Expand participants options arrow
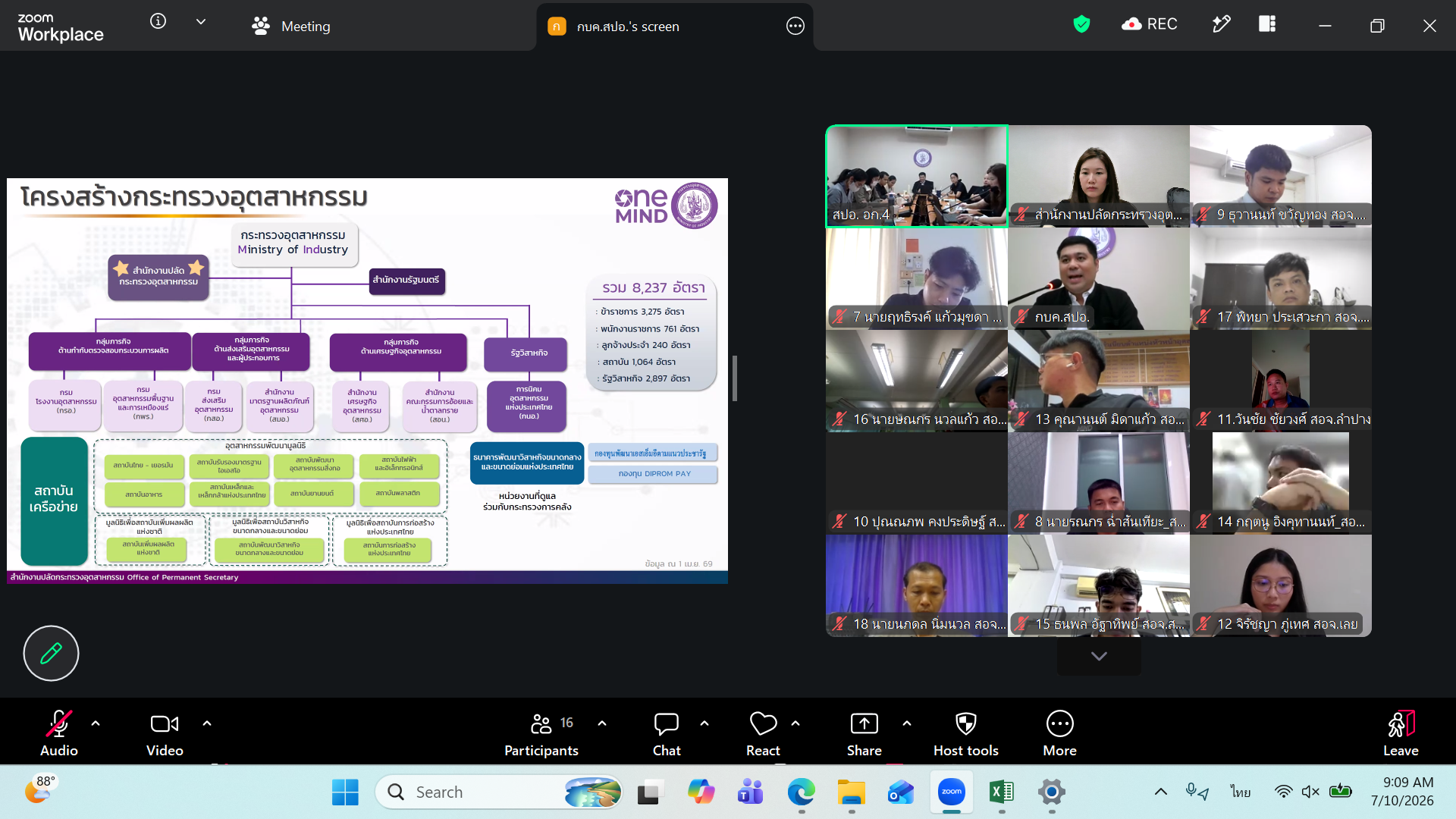The height and width of the screenshot is (819, 1456). 602,723
